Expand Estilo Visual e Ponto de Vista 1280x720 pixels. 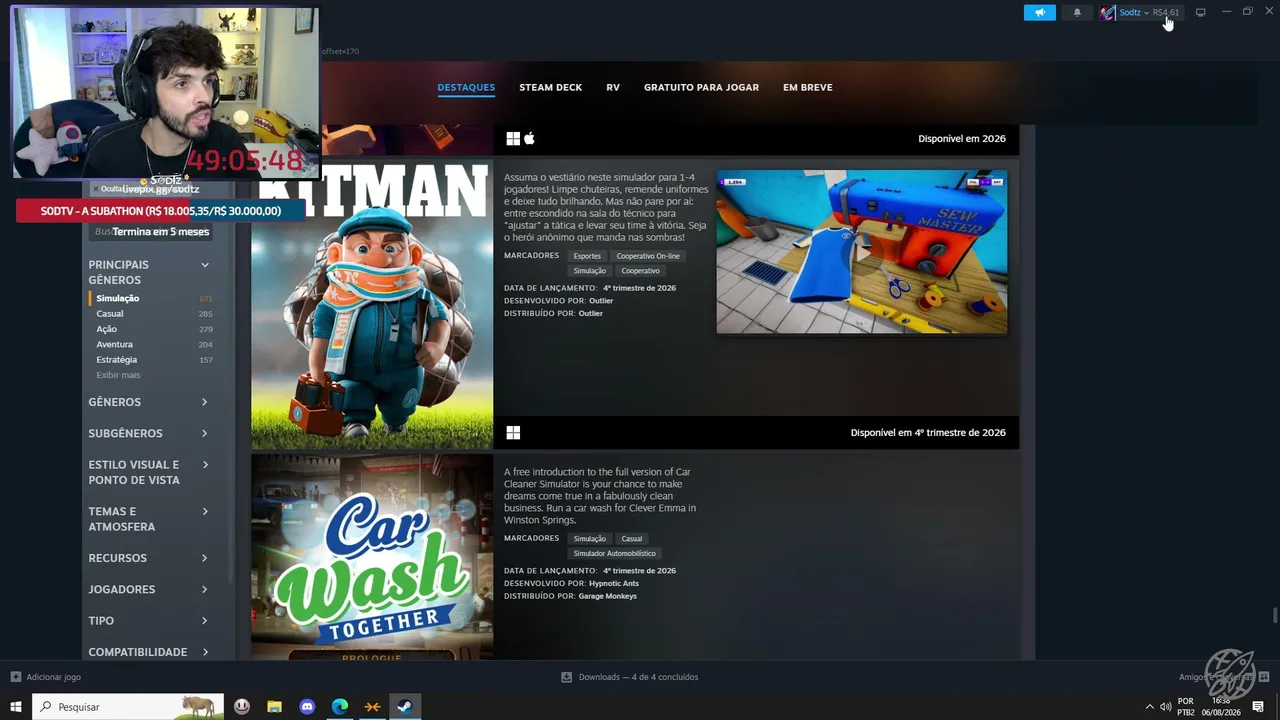click(x=148, y=472)
